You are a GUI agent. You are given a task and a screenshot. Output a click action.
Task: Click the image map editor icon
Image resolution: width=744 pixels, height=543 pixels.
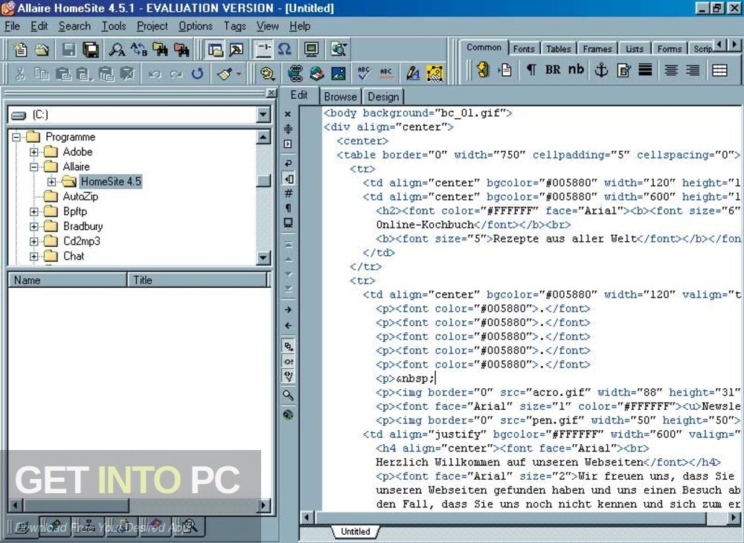(x=435, y=74)
